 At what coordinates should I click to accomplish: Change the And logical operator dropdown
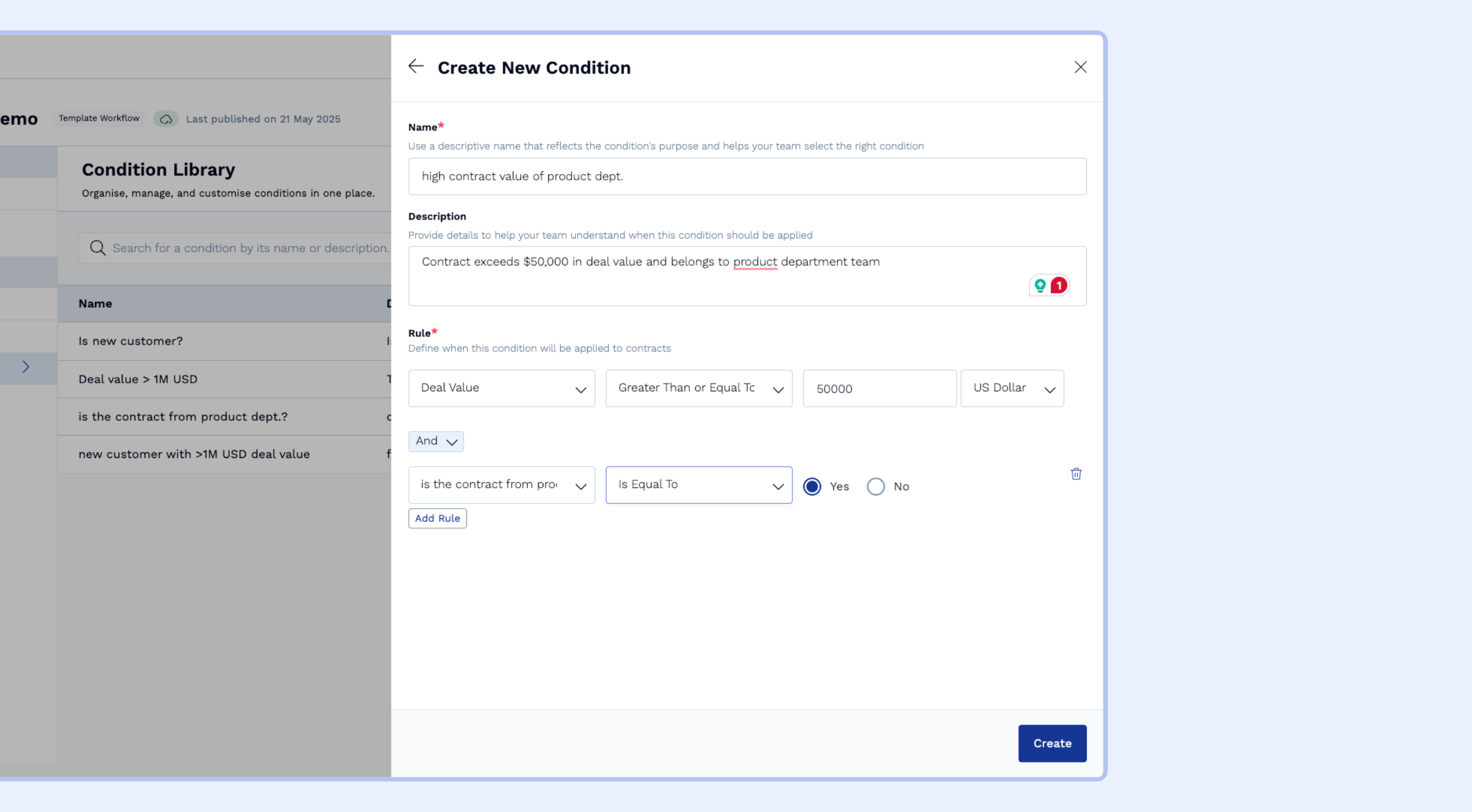436,441
